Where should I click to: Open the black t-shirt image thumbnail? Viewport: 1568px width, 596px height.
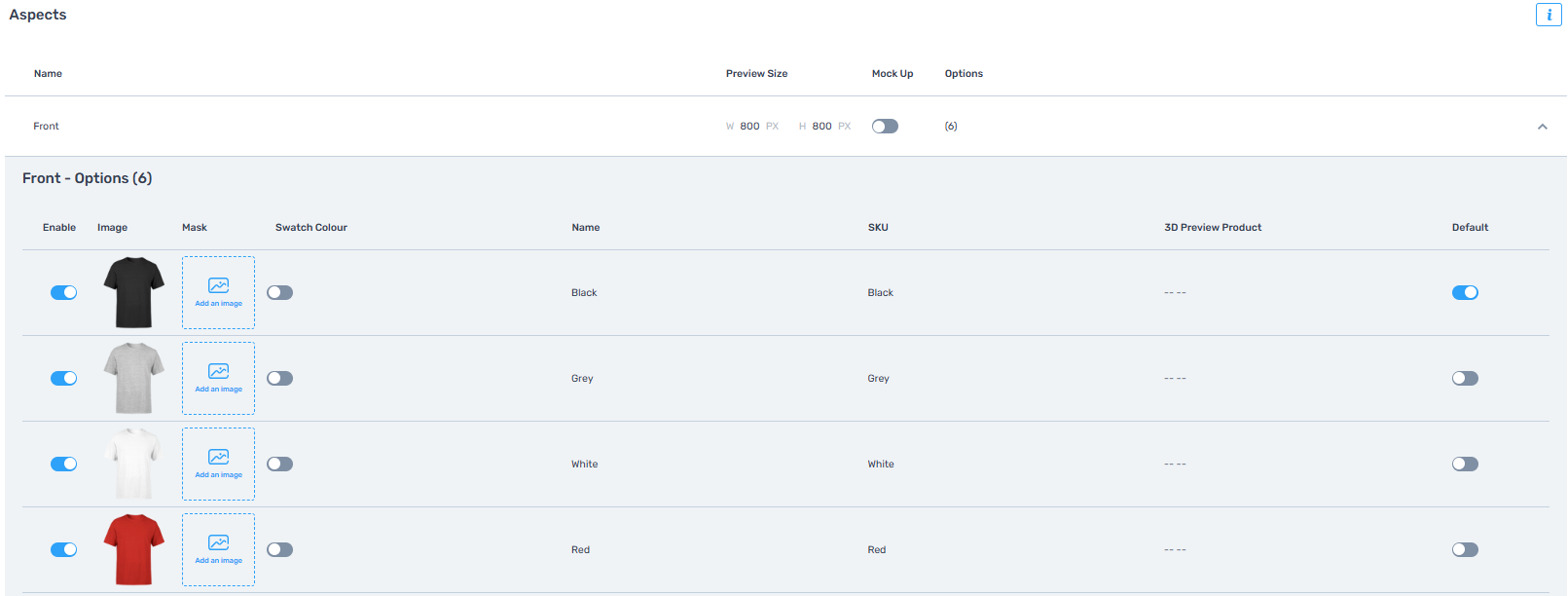pyautogui.click(x=134, y=292)
